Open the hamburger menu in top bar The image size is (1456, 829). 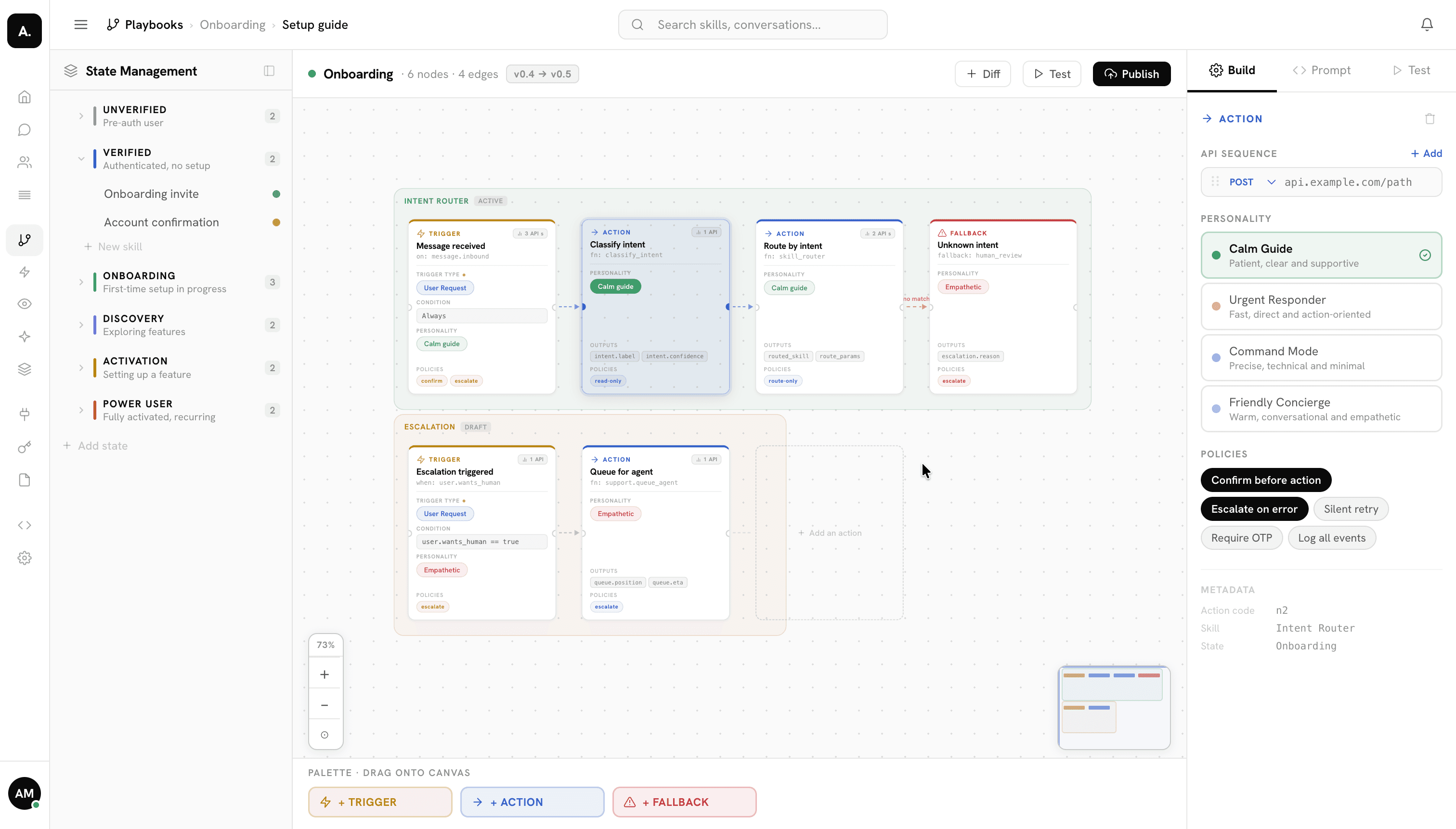pos(81,25)
